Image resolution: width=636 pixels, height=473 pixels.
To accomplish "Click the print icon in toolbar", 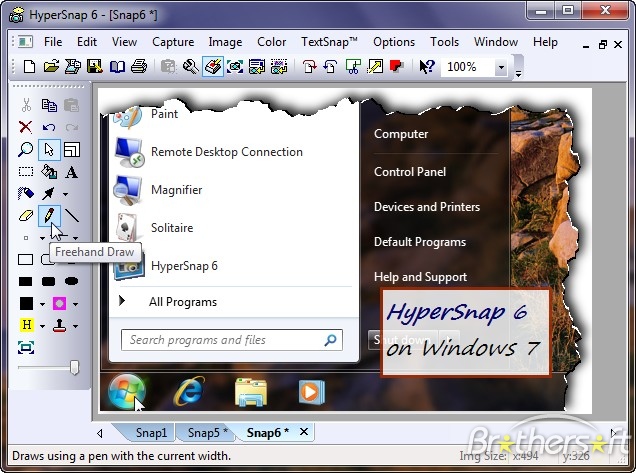I will click(139, 67).
